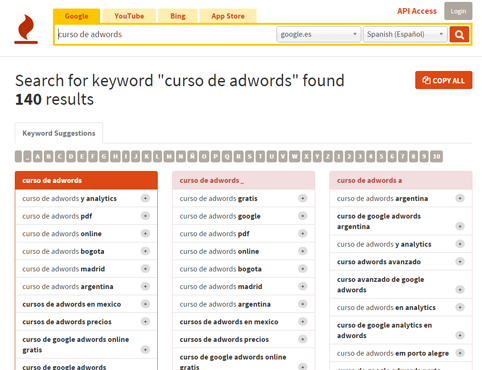Add 'curso de adwords online' in middle column
482x370 pixels.
point(303,251)
